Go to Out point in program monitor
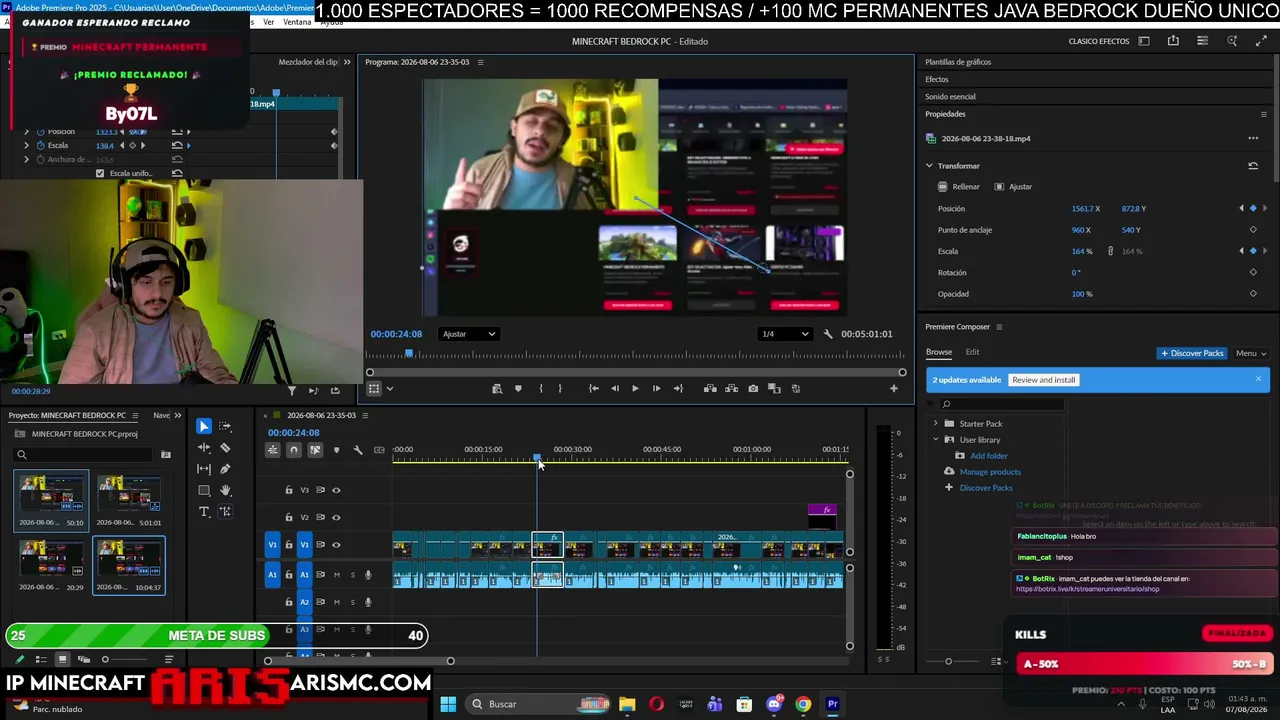The height and width of the screenshot is (720, 1280). [x=678, y=389]
